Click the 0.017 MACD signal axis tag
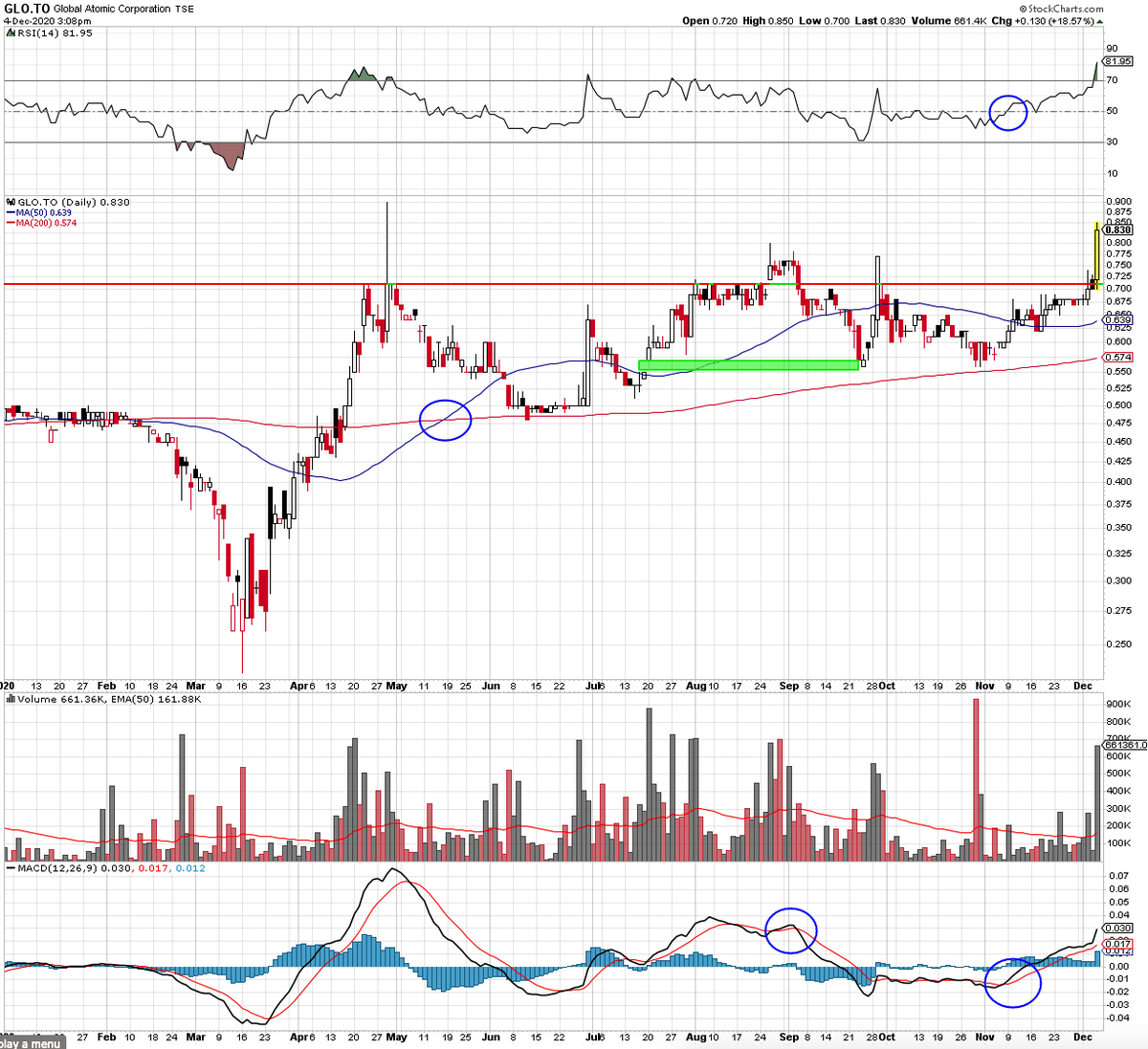This screenshot has width=1148, height=1049. (1118, 944)
